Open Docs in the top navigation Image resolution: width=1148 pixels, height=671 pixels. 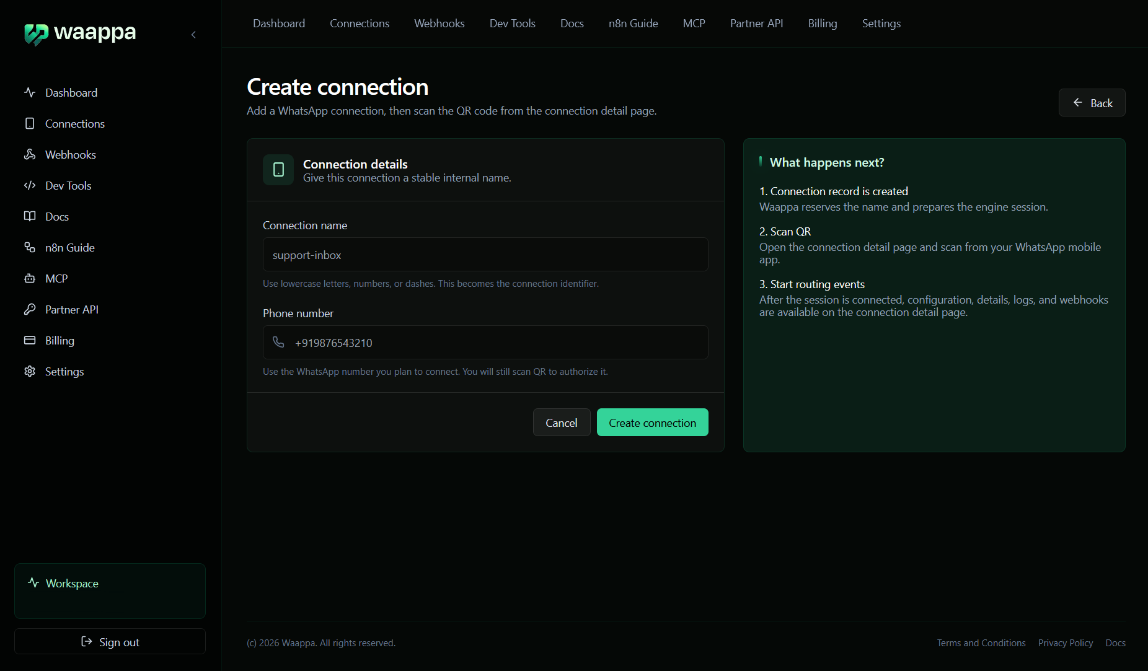click(x=572, y=23)
